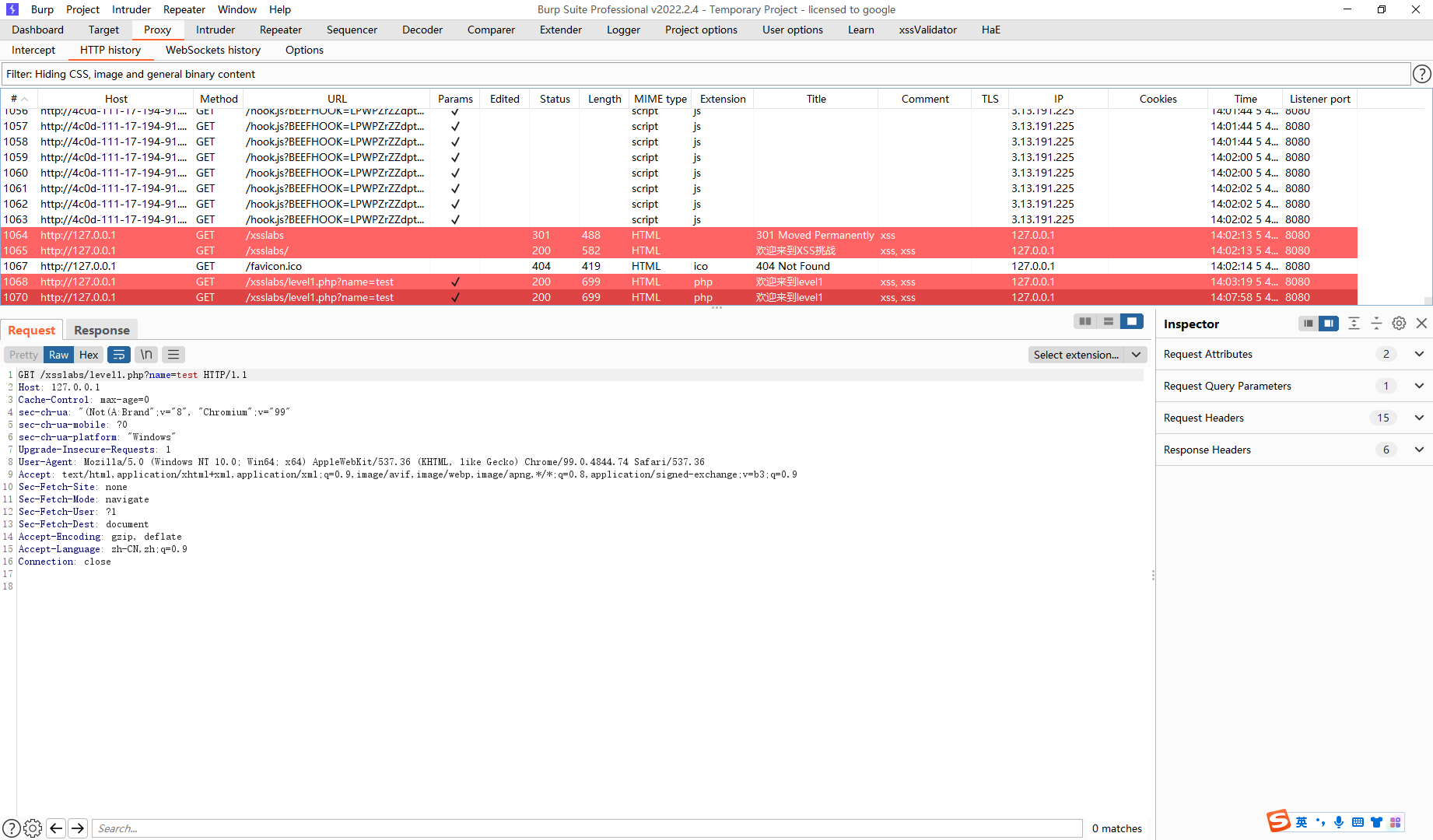Open the Select extension dropdown
This screenshot has width=1433, height=840.
pos(1087,355)
